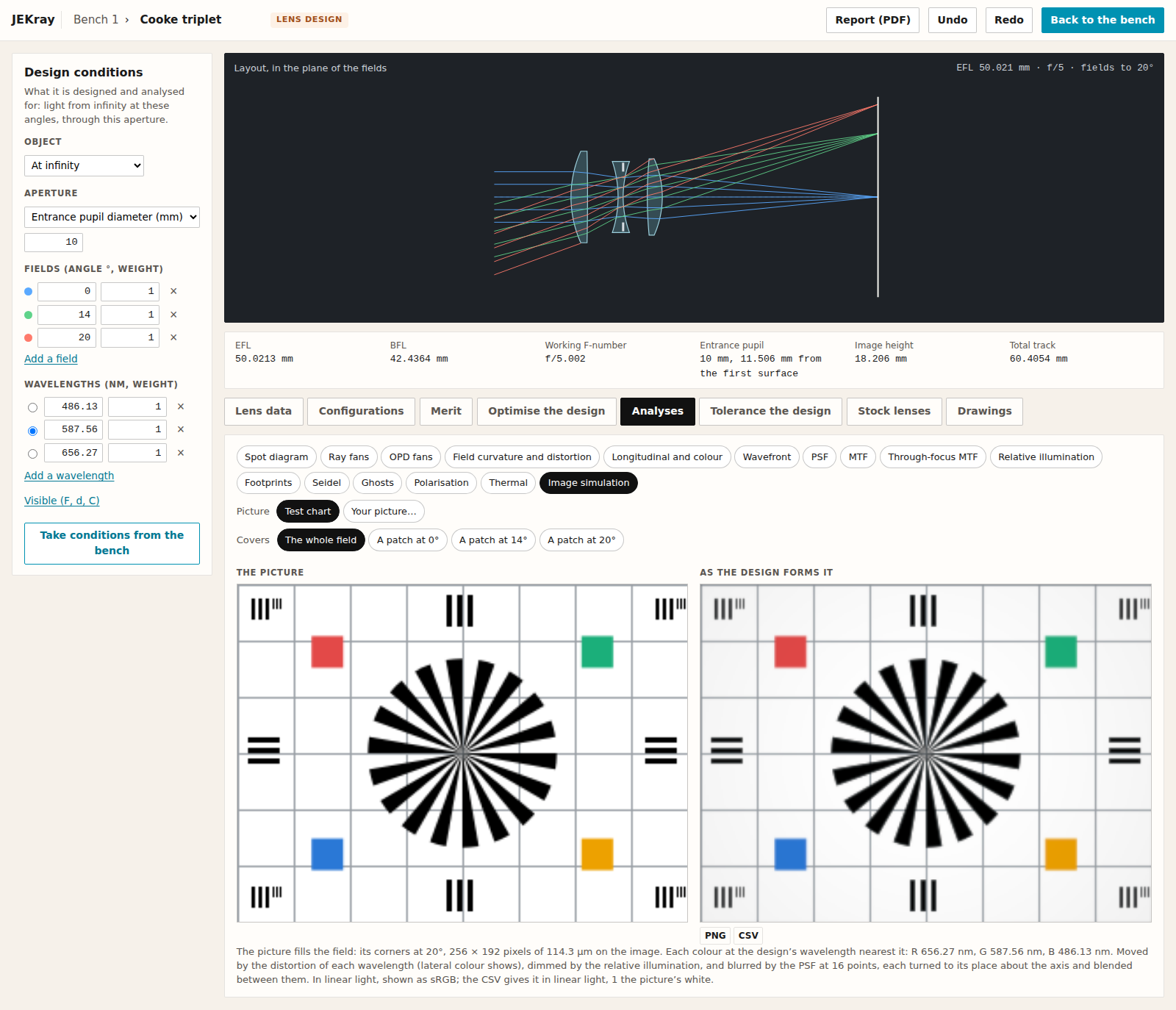Open the Bench 1 breadcrumb

[x=96, y=20]
